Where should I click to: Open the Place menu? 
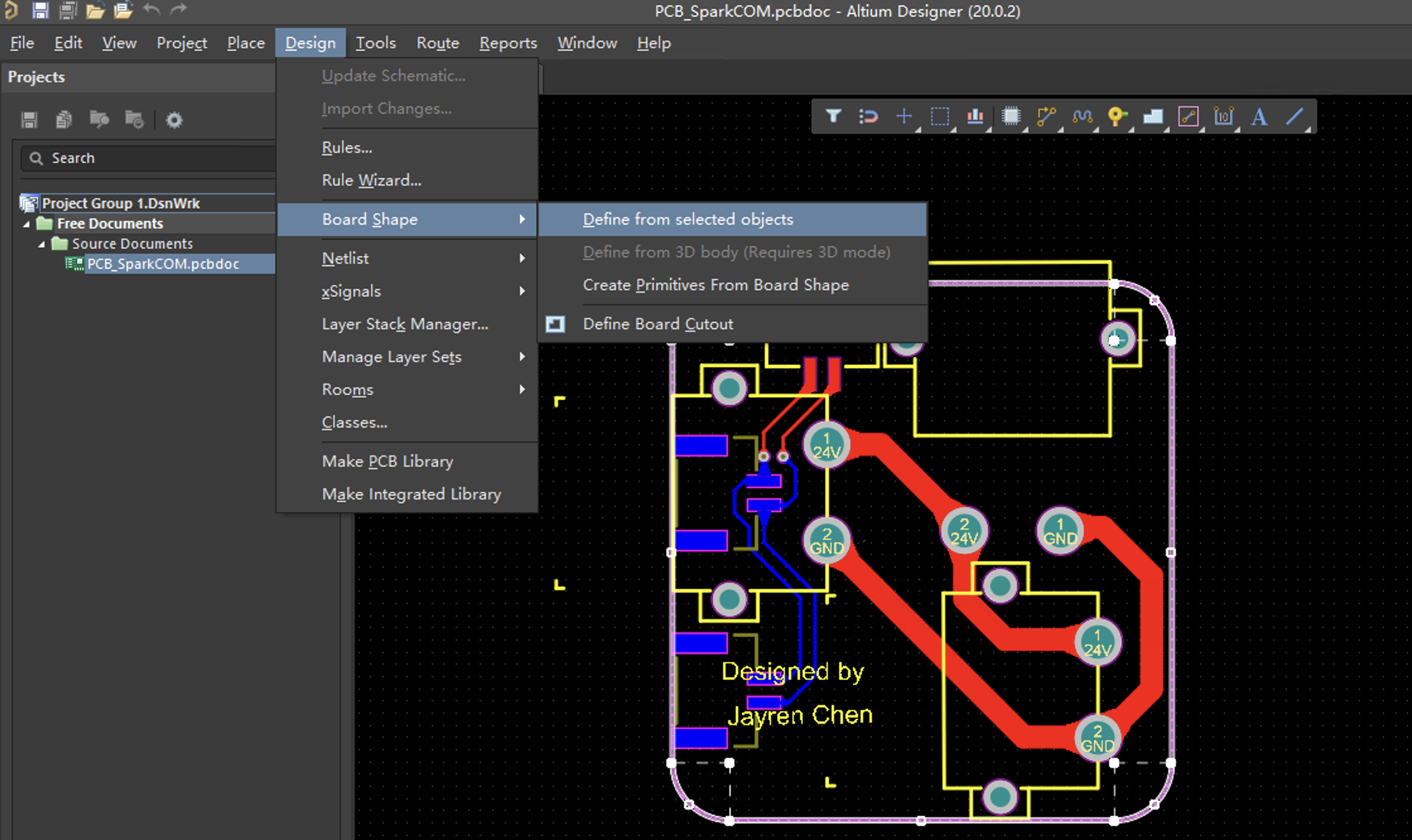[246, 43]
